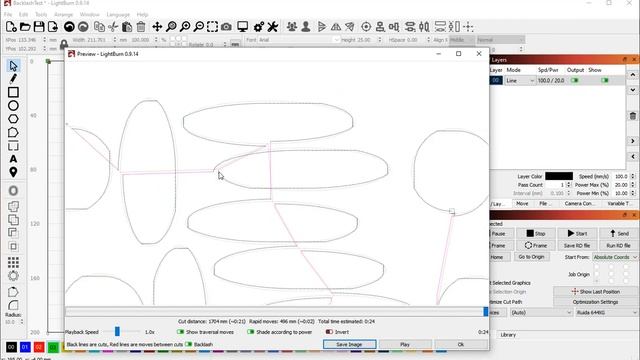Click the Cut scissors icon

coord(113,27)
